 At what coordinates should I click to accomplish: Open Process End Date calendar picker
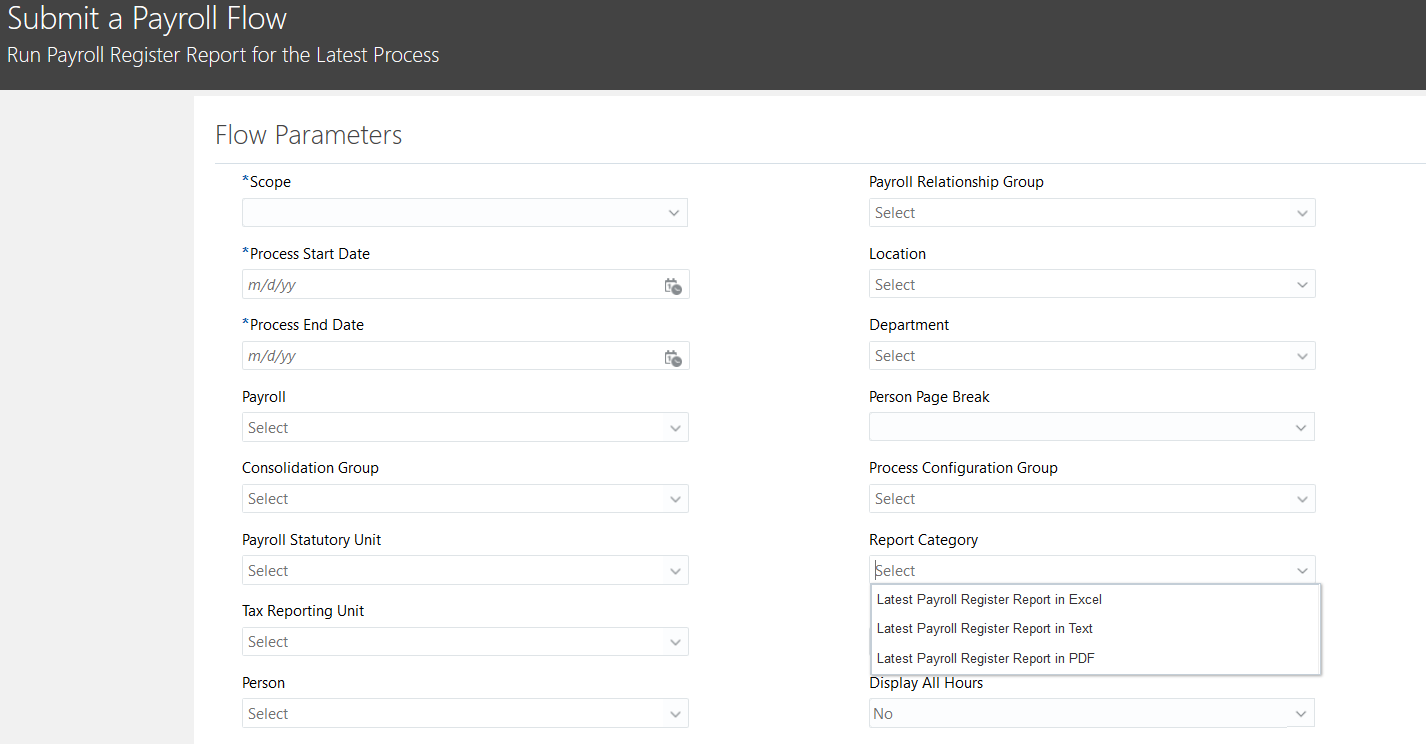[673, 357]
